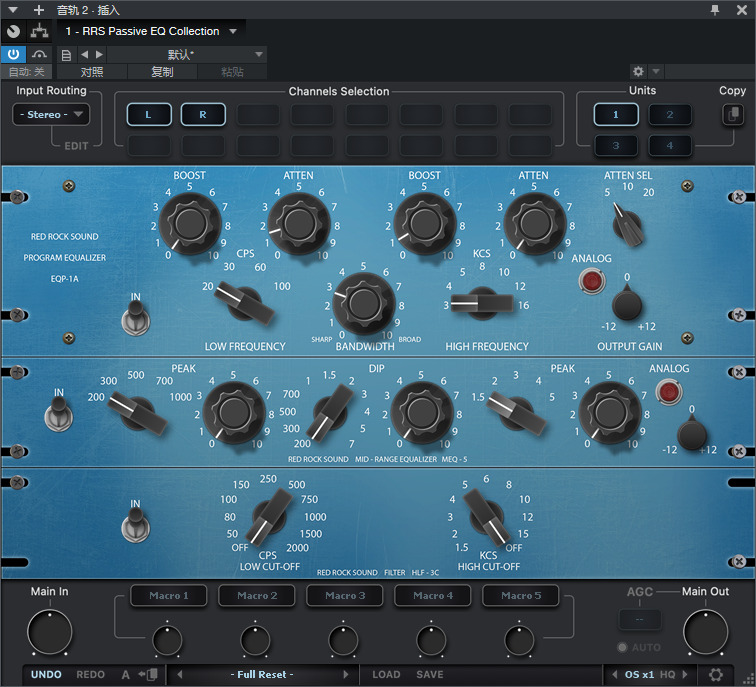
Task: Click the 自动: 关 automation button
Action: click(27, 72)
